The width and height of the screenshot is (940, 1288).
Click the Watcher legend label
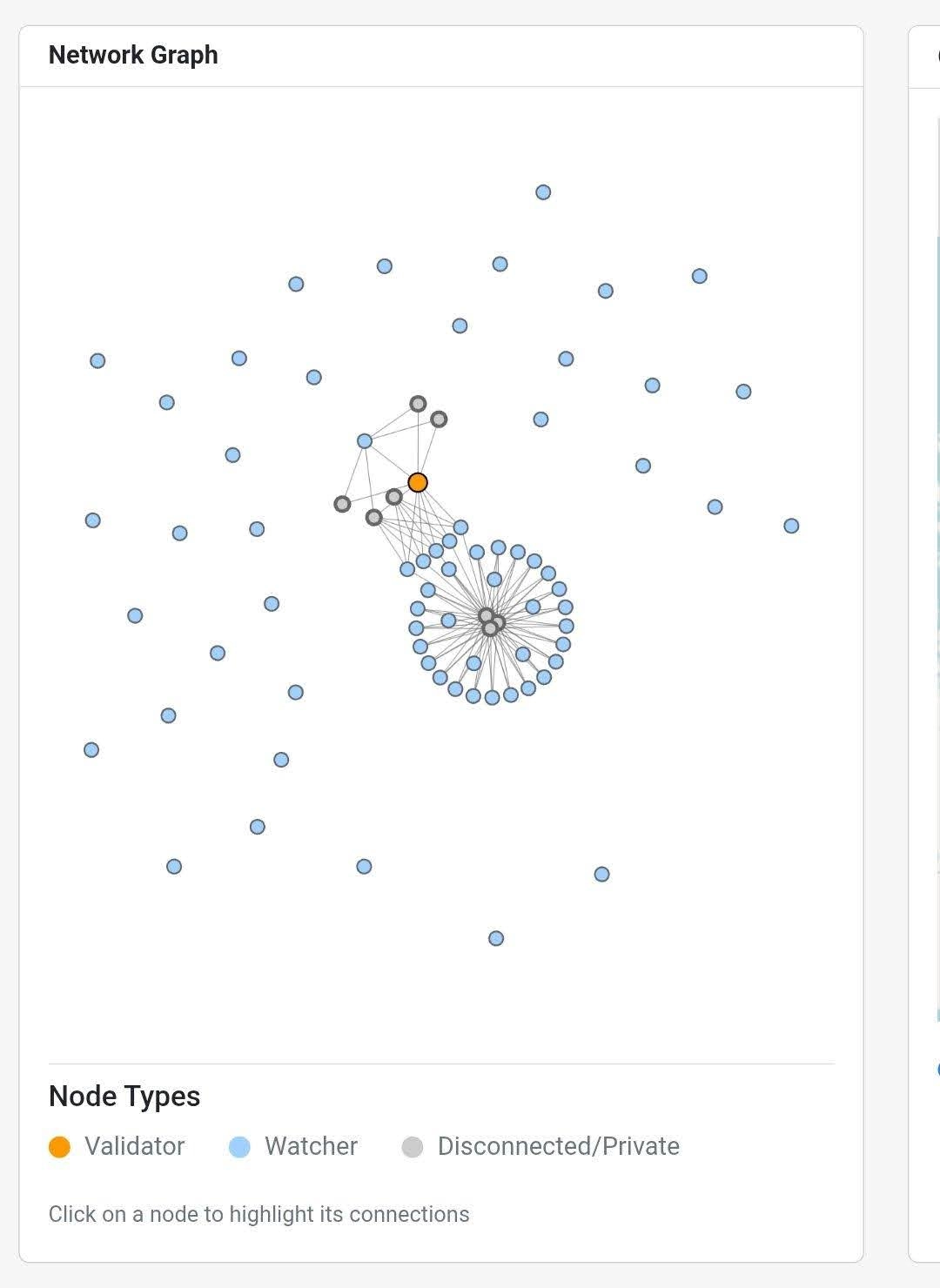[x=312, y=1146]
